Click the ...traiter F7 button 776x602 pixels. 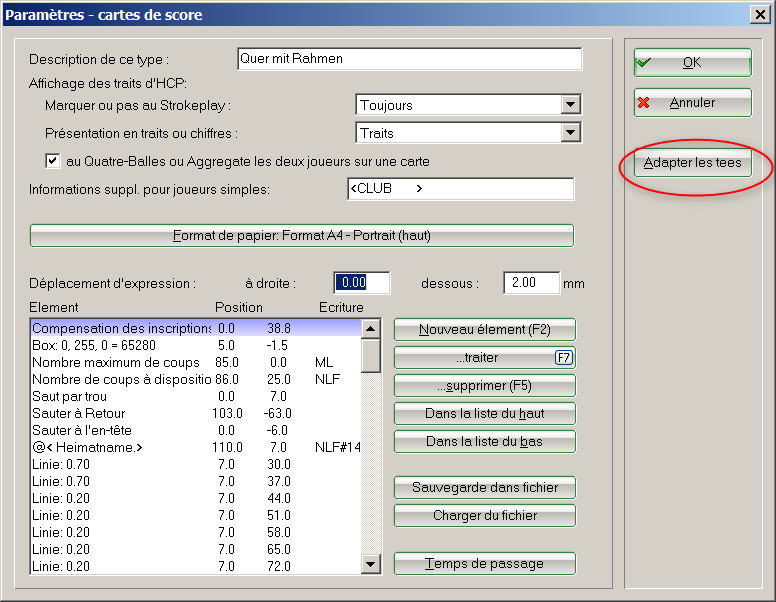click(x=485, y=357)
